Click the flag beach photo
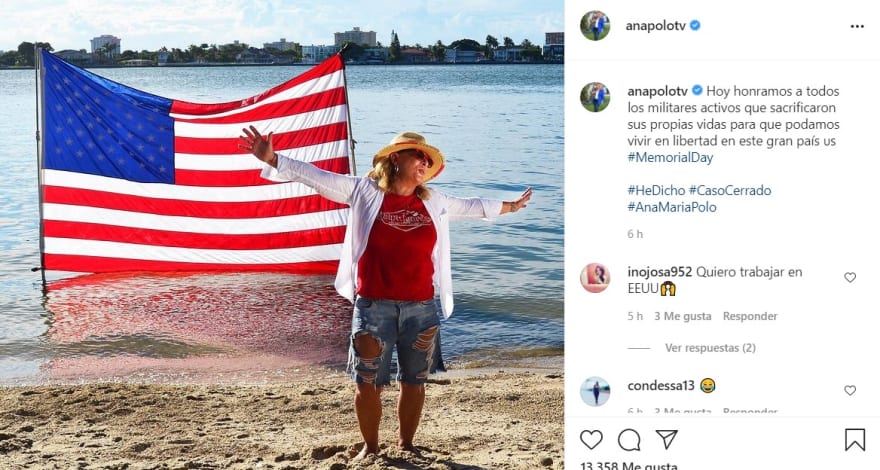This screenshot has width=880, height=470. (282, 235)
